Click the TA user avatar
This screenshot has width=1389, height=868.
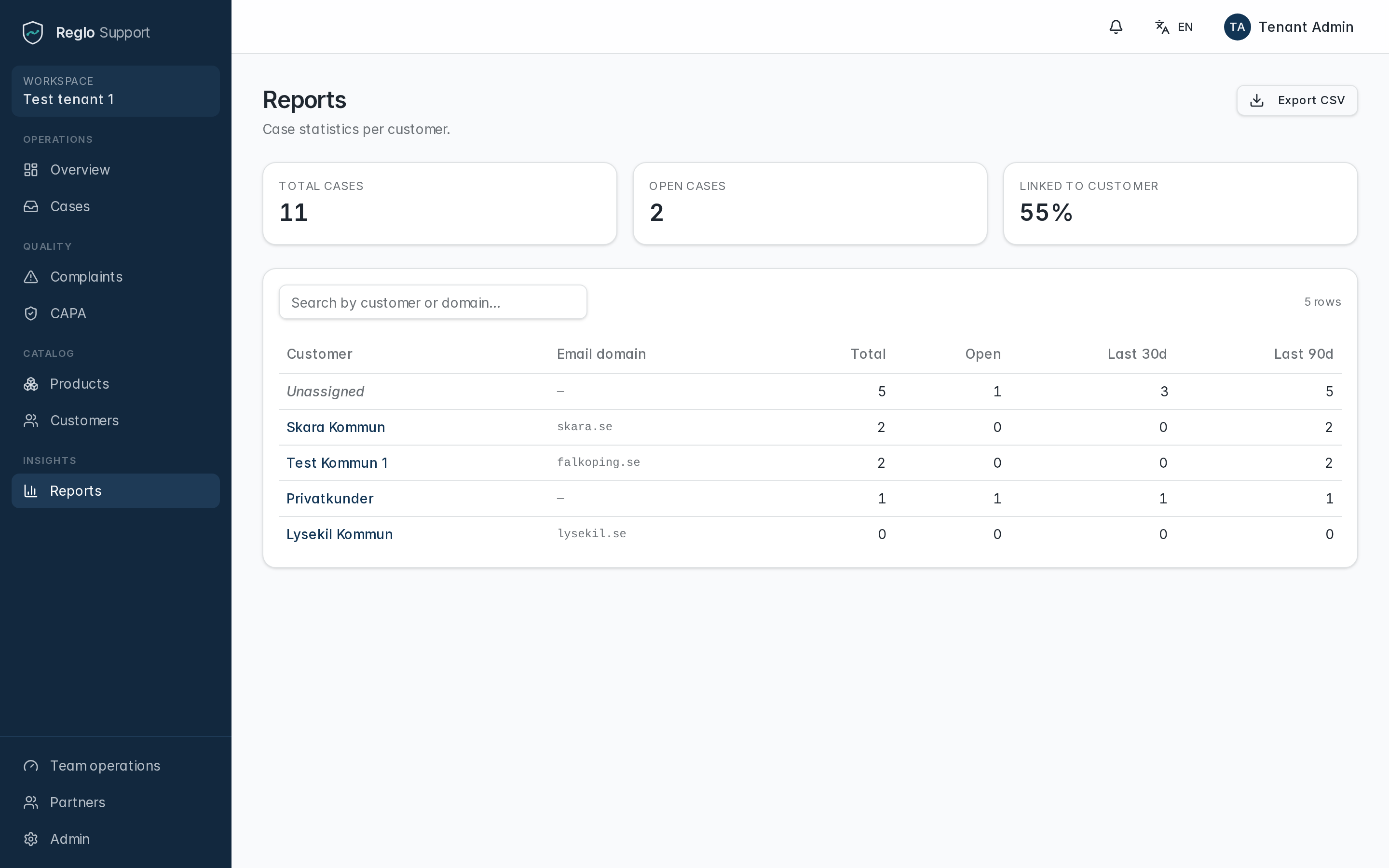point(1237,27)
